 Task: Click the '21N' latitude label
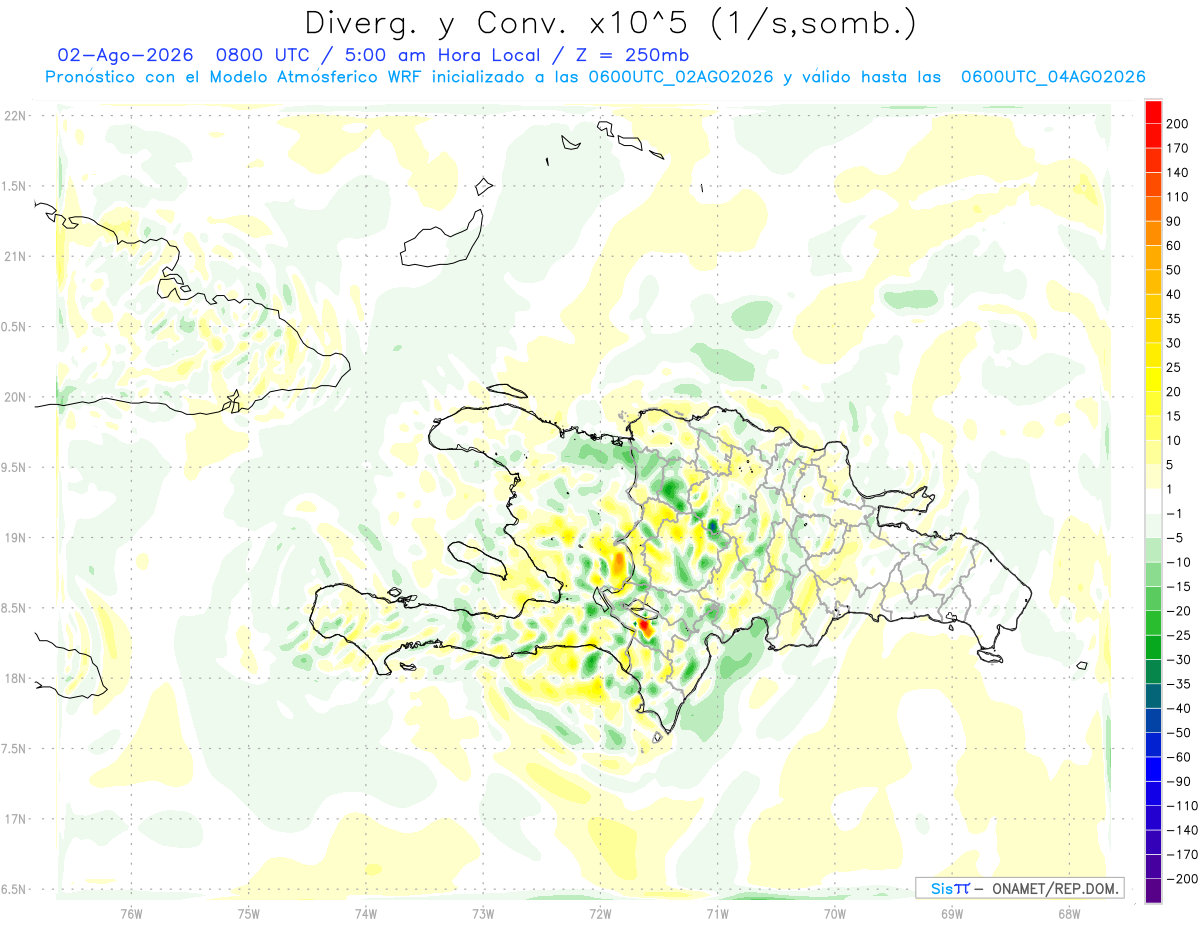tap(14, 257)
